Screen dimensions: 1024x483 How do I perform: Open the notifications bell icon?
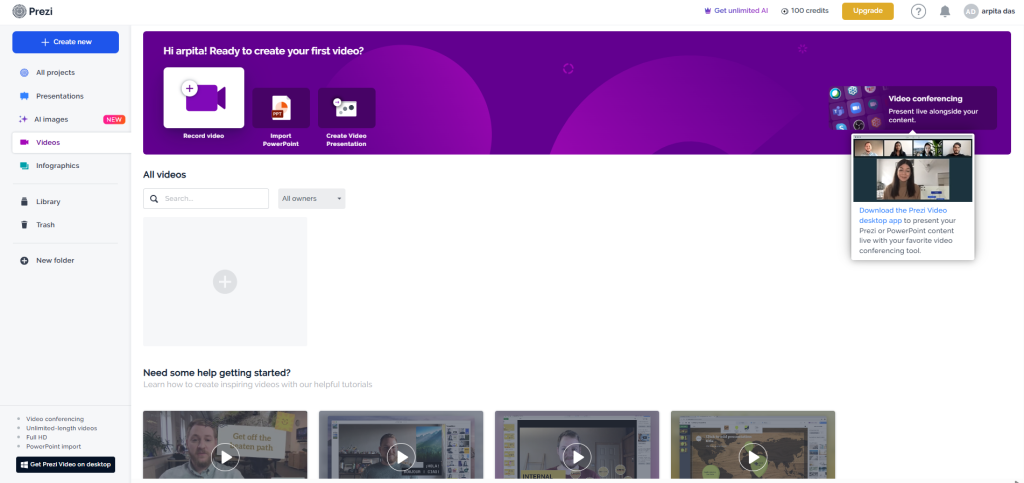pyautogui.click(x=945, y=11)
